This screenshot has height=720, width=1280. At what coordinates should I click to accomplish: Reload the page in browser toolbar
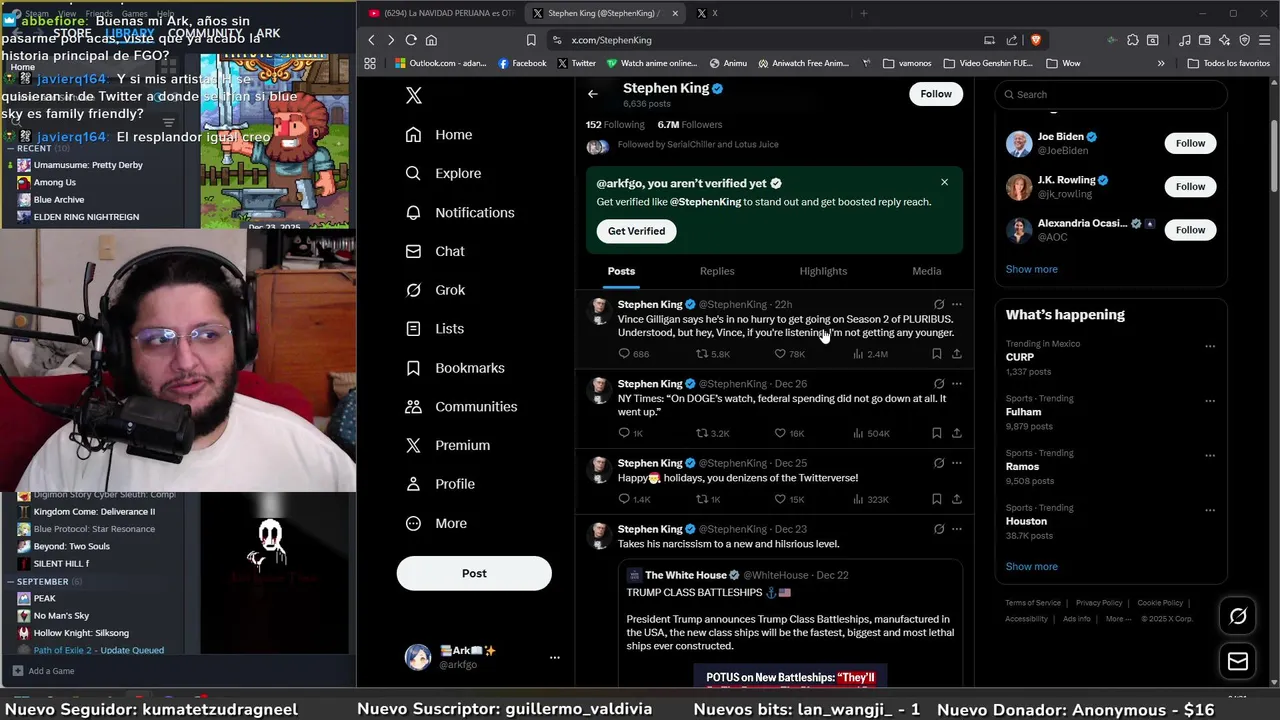(x=411, y=40)
